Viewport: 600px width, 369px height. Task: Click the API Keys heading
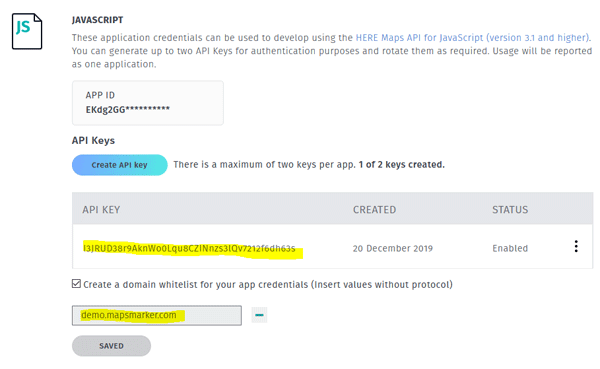[93, 140]
